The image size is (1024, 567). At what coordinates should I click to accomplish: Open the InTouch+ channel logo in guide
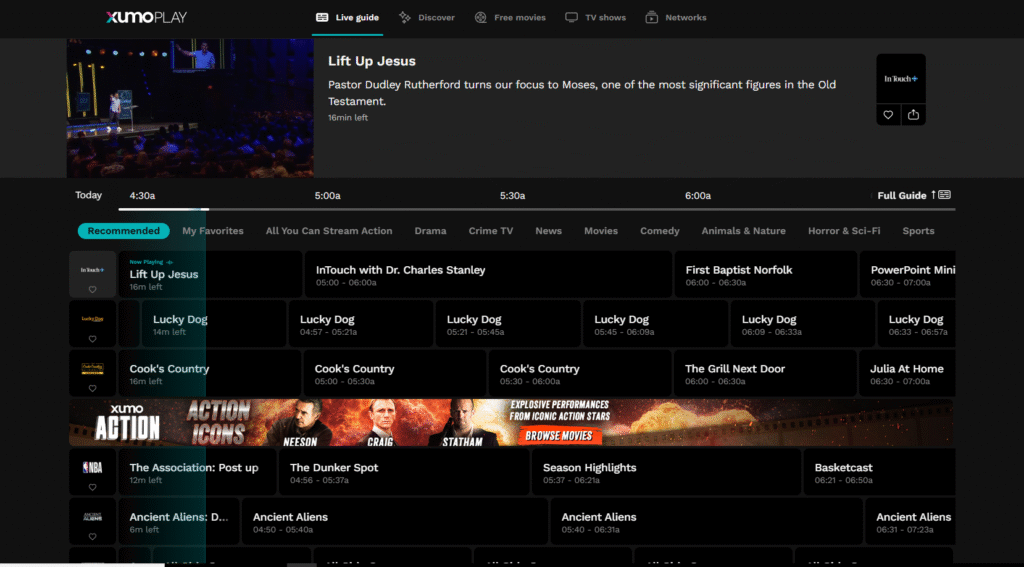92,268
